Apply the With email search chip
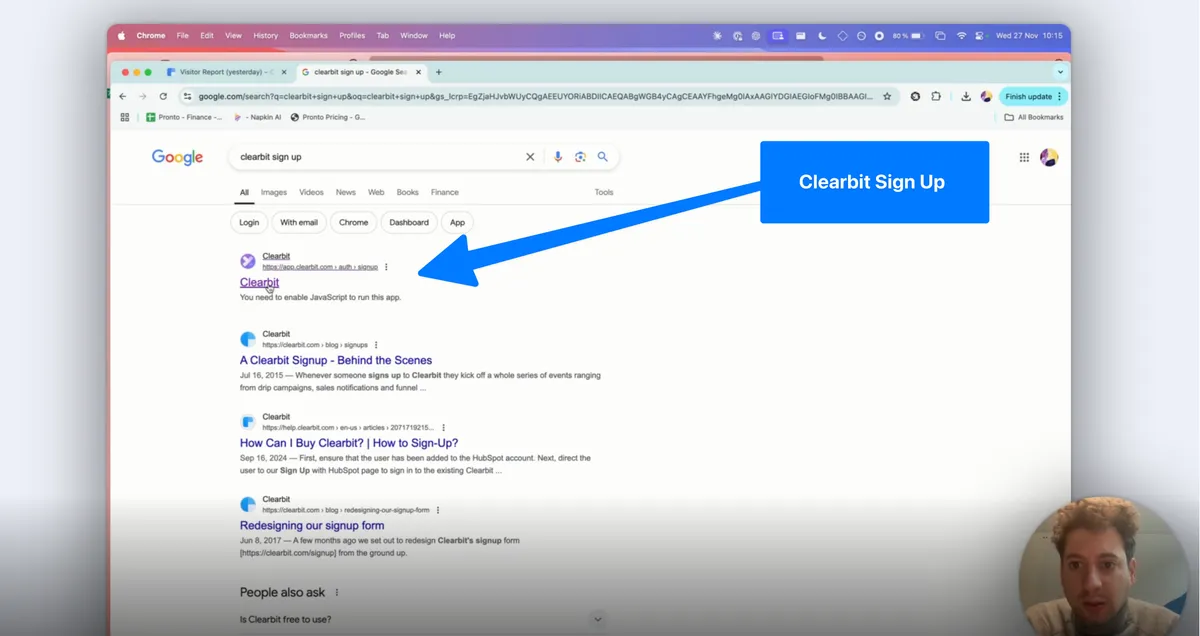 pos(299,222)
